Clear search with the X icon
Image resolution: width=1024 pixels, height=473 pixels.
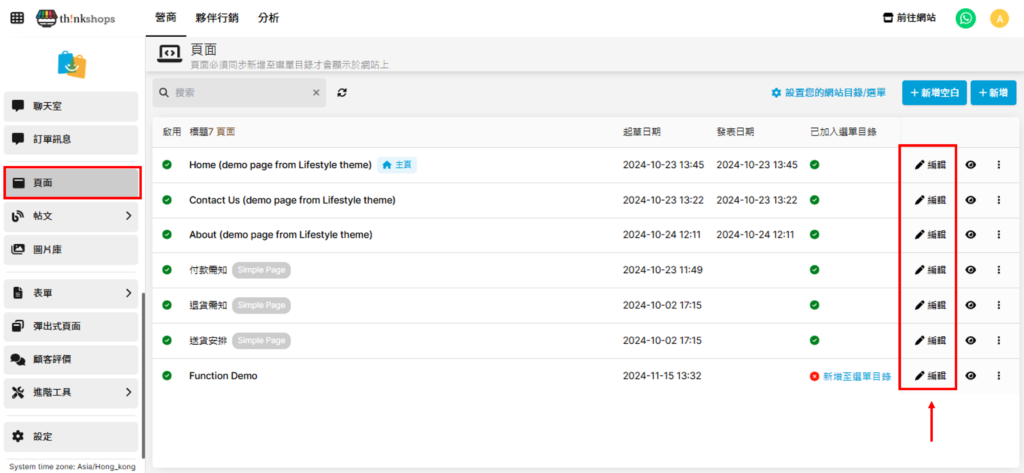[316, 93]
